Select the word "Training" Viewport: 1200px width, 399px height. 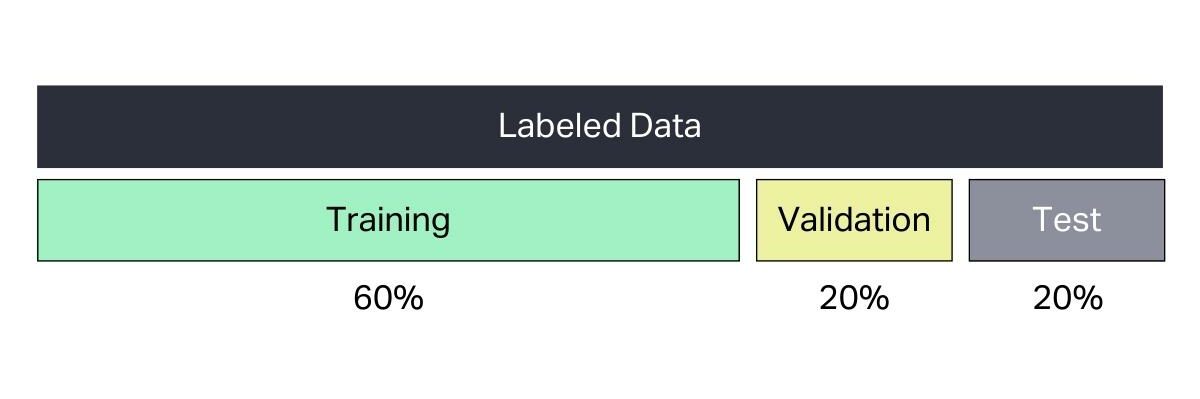click(388, 221)
